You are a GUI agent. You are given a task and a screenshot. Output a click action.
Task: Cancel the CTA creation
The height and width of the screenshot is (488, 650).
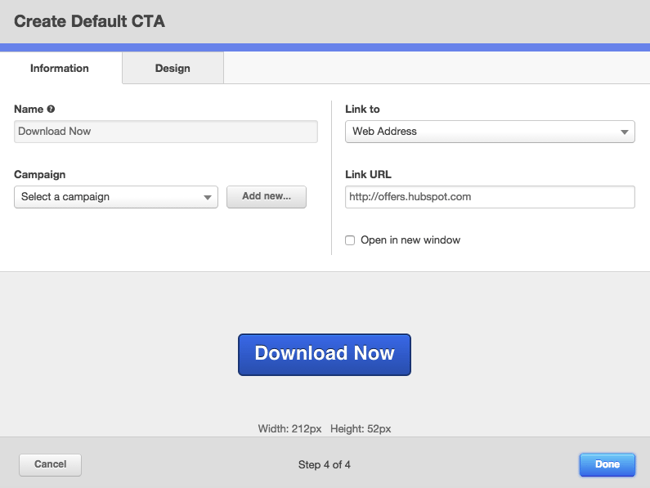click(x=50, y=464)
